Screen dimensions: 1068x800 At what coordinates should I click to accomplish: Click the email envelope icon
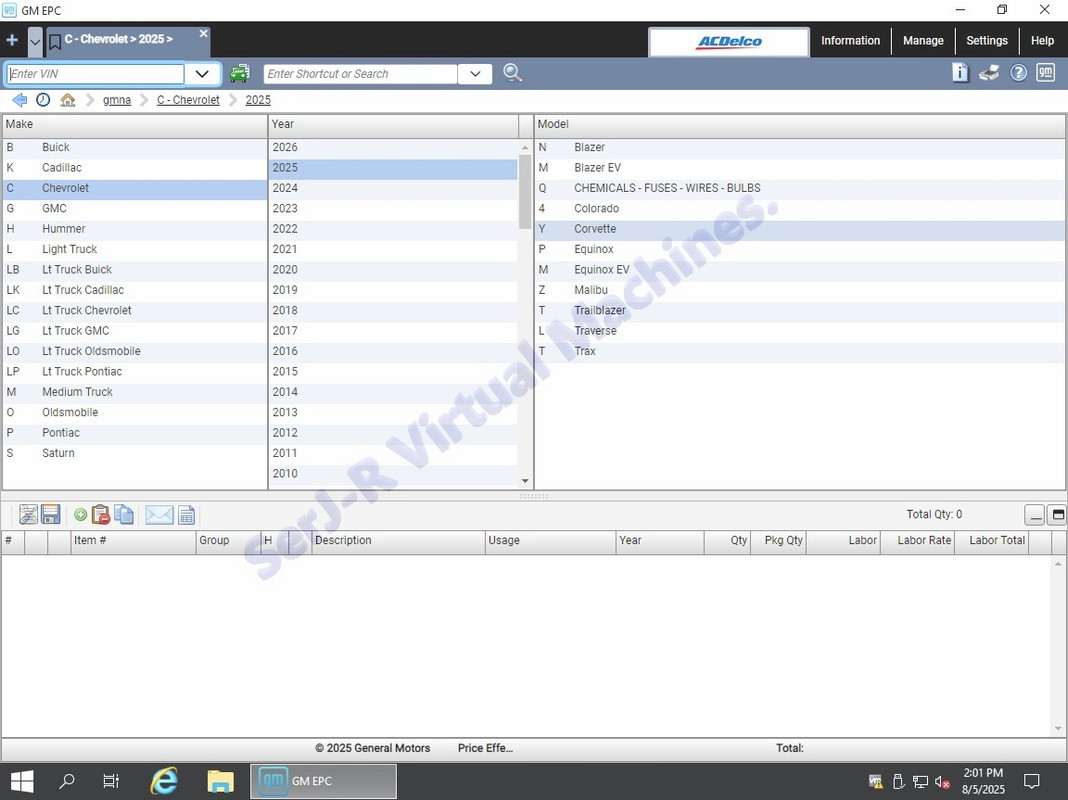tap(159, 515)
